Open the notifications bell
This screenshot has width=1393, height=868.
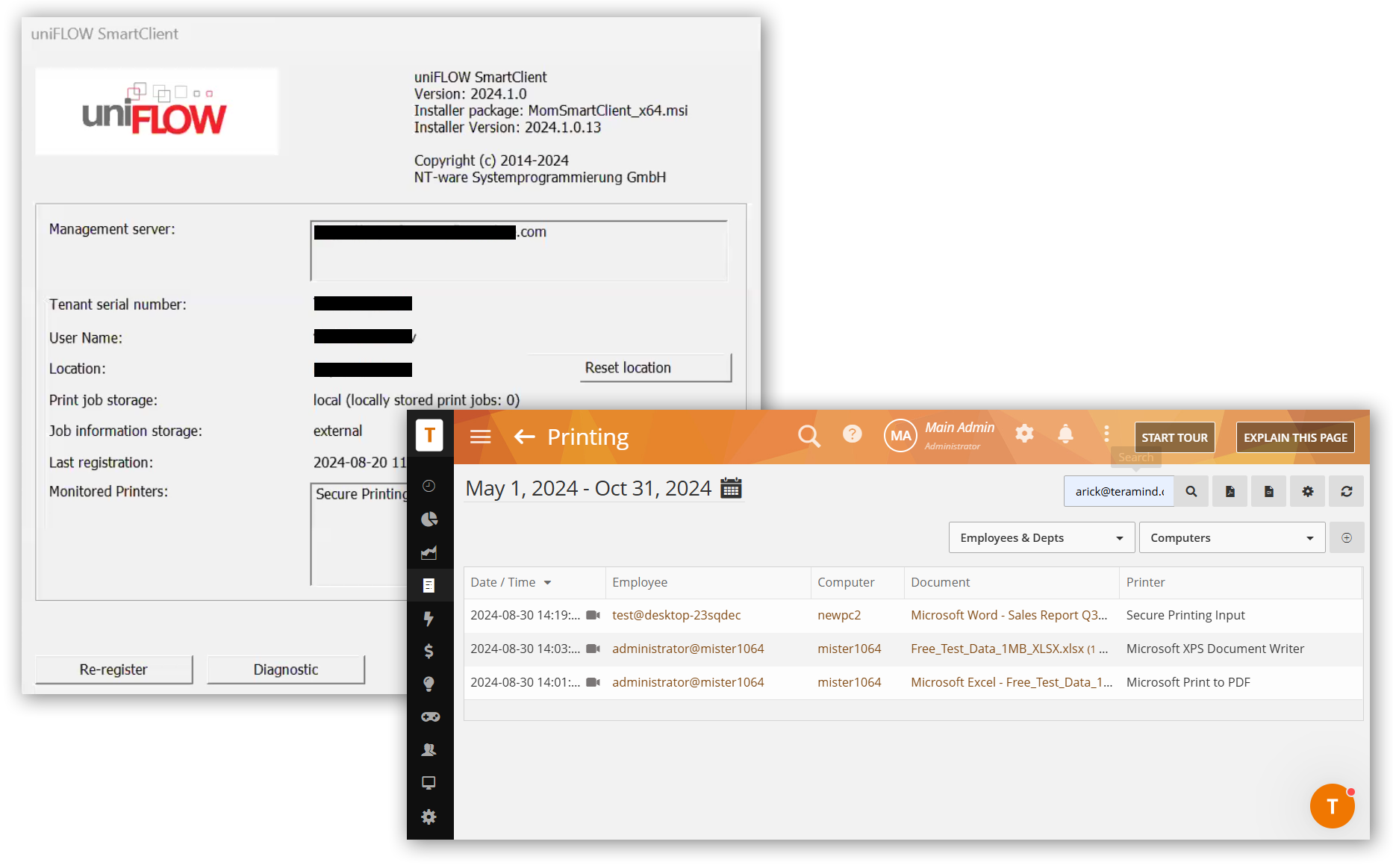click(x=1065, y=434)
